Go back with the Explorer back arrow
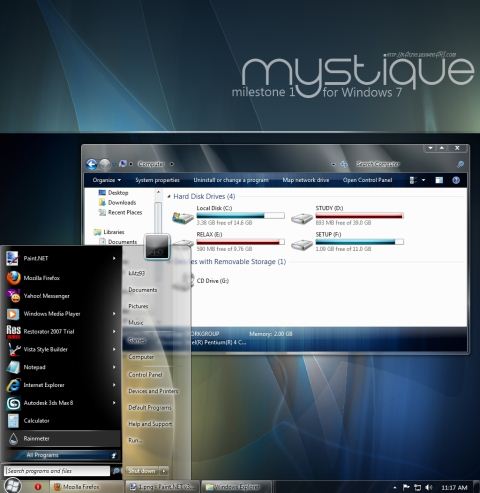 tap(92, 164)
